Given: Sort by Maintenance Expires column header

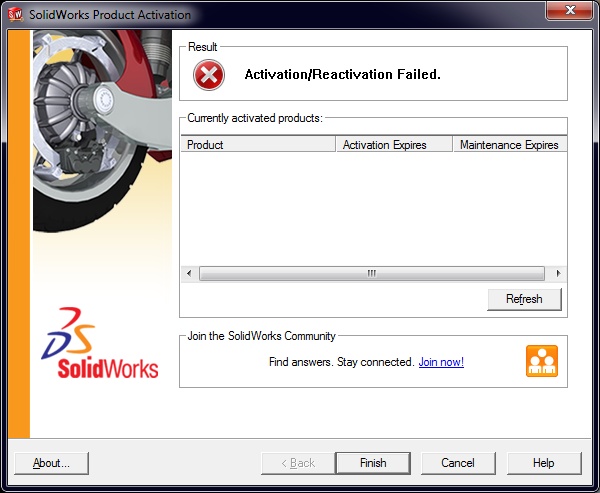Looking at the screenshot, I should 510,144.
